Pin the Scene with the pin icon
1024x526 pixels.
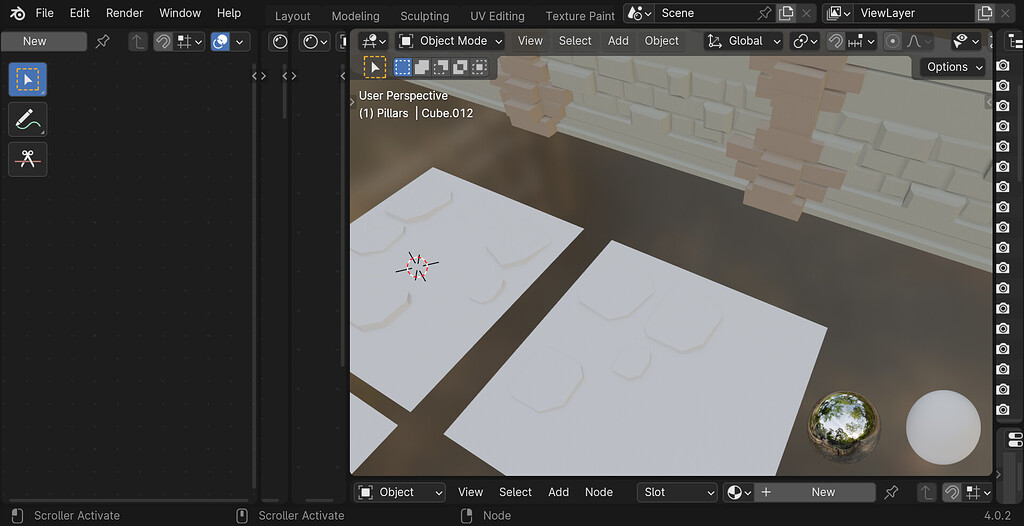tap(764, 13)
